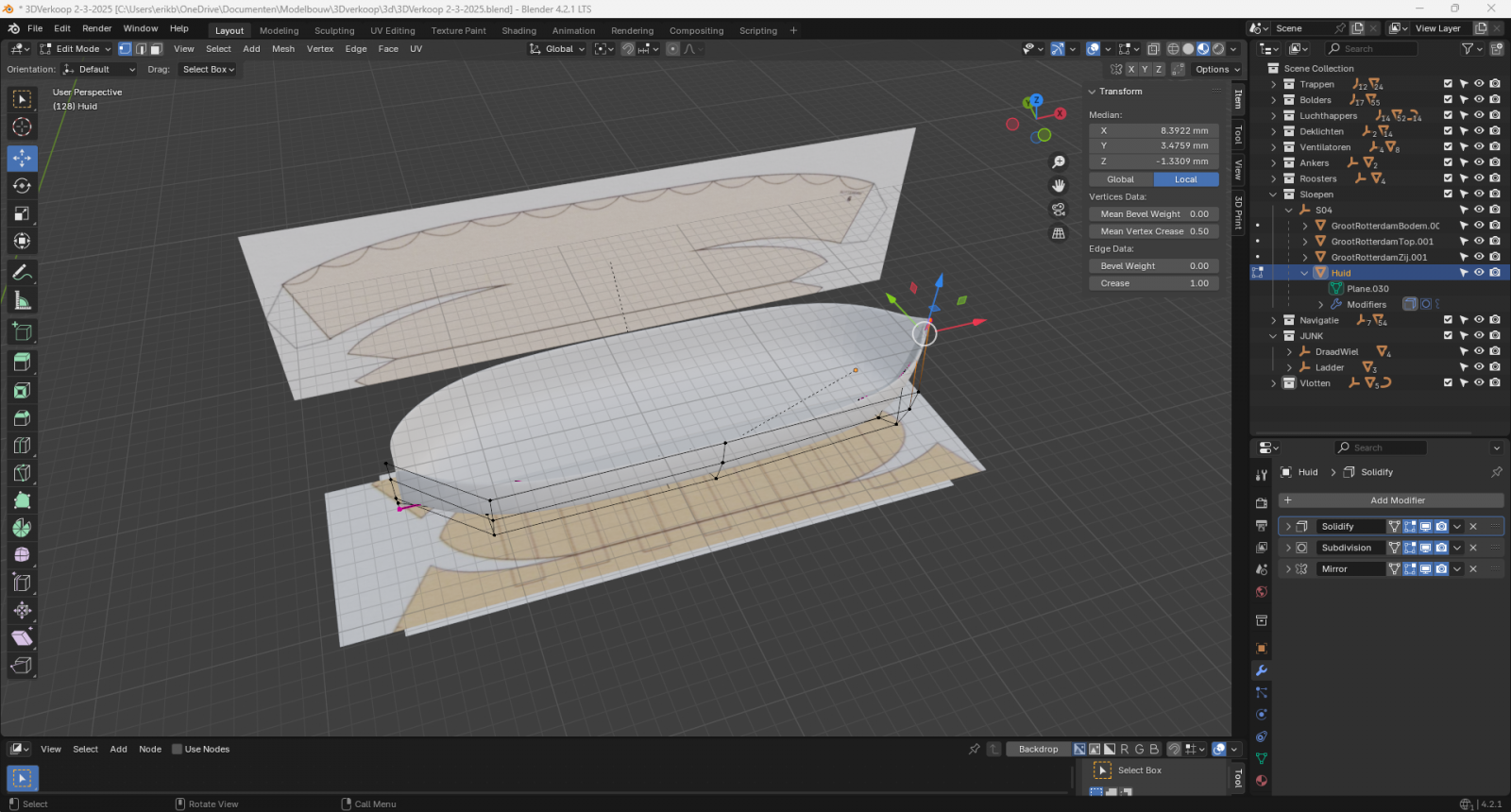Adjust the Mean Bevel Weight slider
This screenshot has height=812, width=1511.
coord(1154,214)
